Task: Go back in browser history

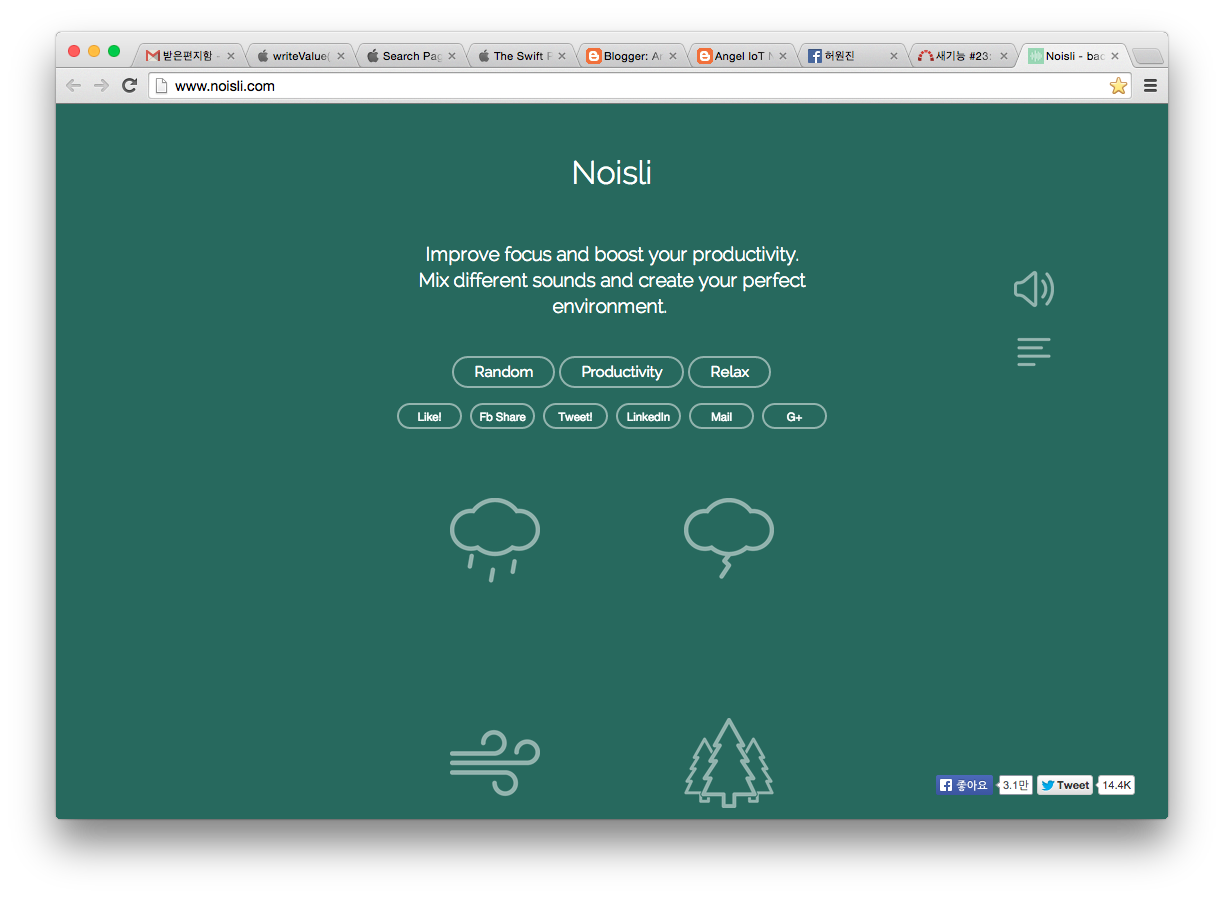Action: point(73,86)
